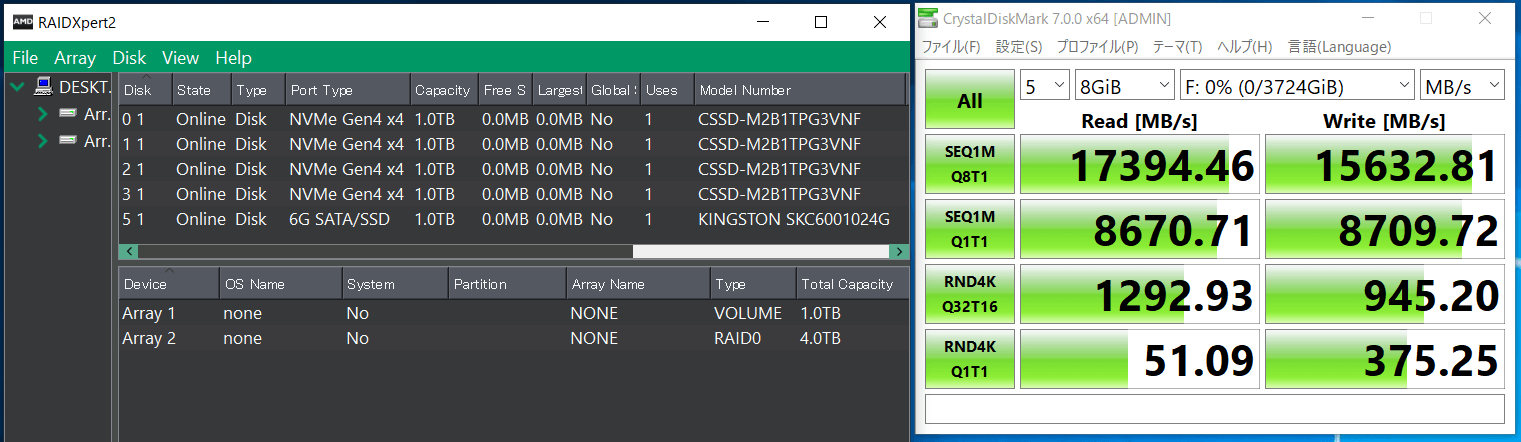Click the 945.20 random write result
The image size is (1521, 442).
(1385, 295)
